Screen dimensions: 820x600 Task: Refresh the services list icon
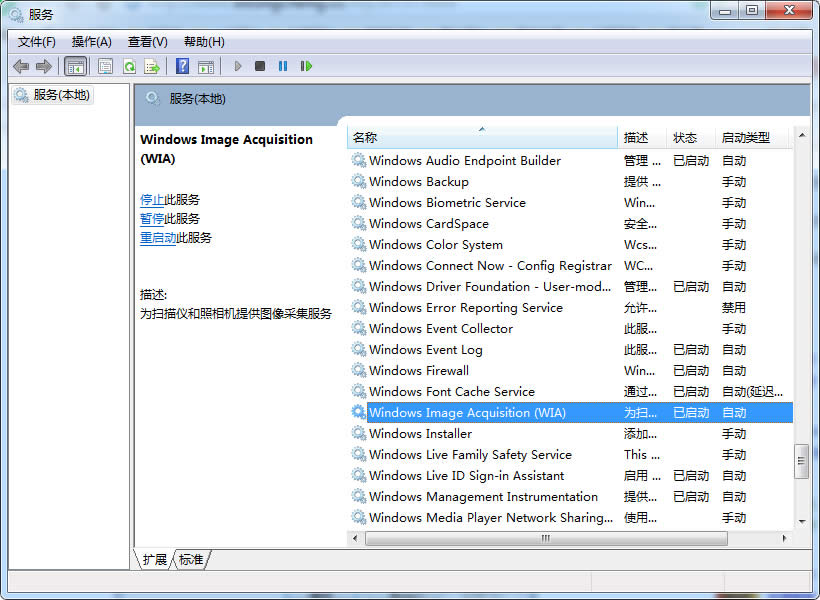(128, 66)
